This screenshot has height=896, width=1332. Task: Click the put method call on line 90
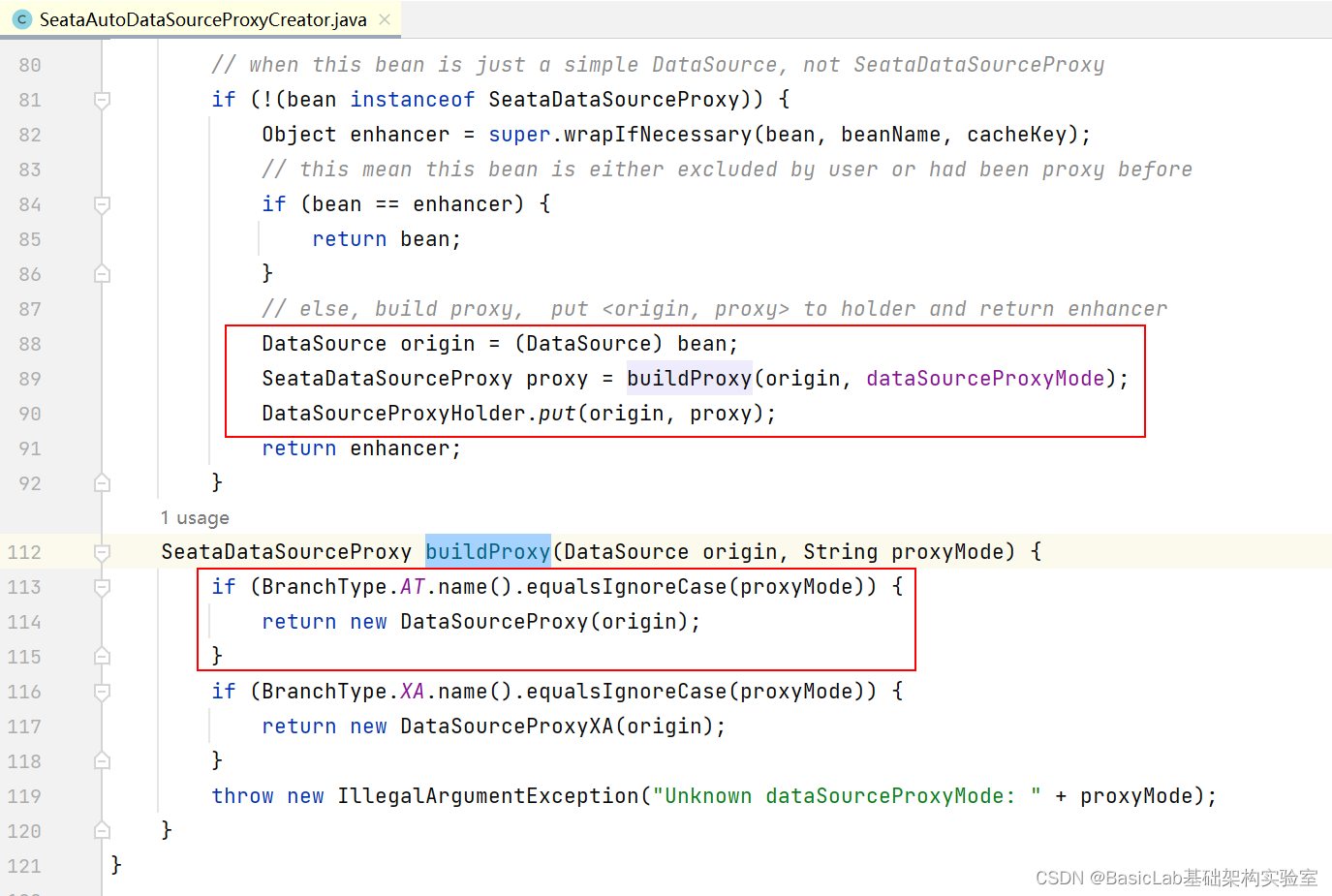[x=557, y=414]
